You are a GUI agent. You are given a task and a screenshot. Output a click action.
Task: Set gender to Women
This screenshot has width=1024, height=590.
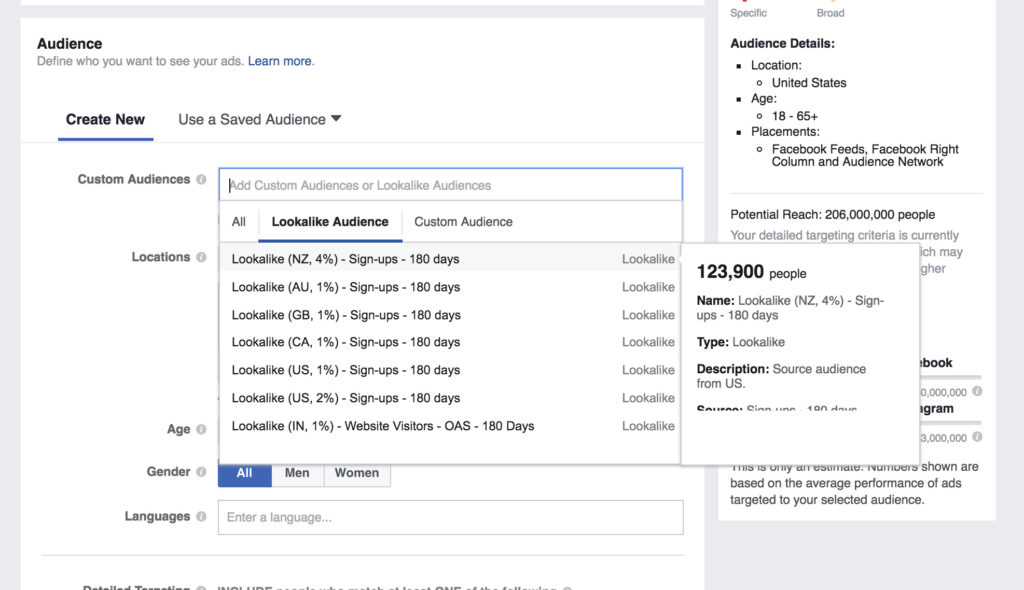(x=357, y=474)
